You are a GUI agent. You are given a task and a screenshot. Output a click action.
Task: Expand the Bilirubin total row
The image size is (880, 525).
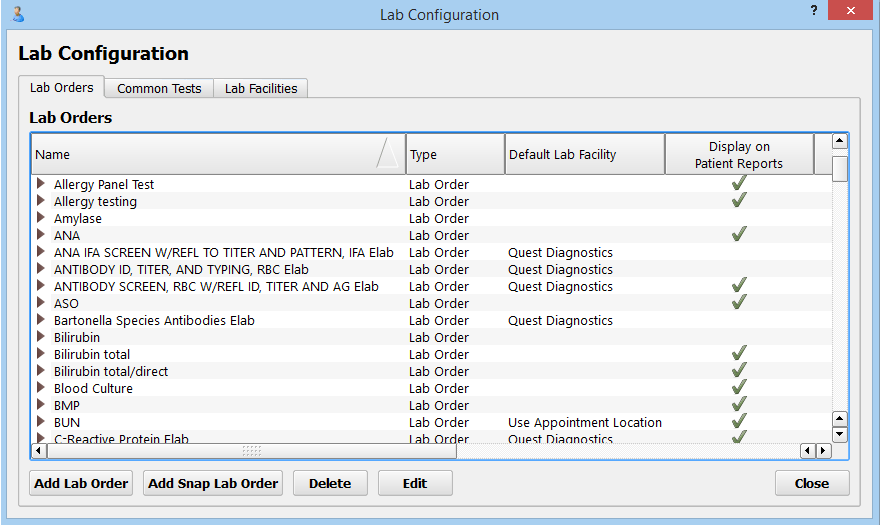point(40,353)
